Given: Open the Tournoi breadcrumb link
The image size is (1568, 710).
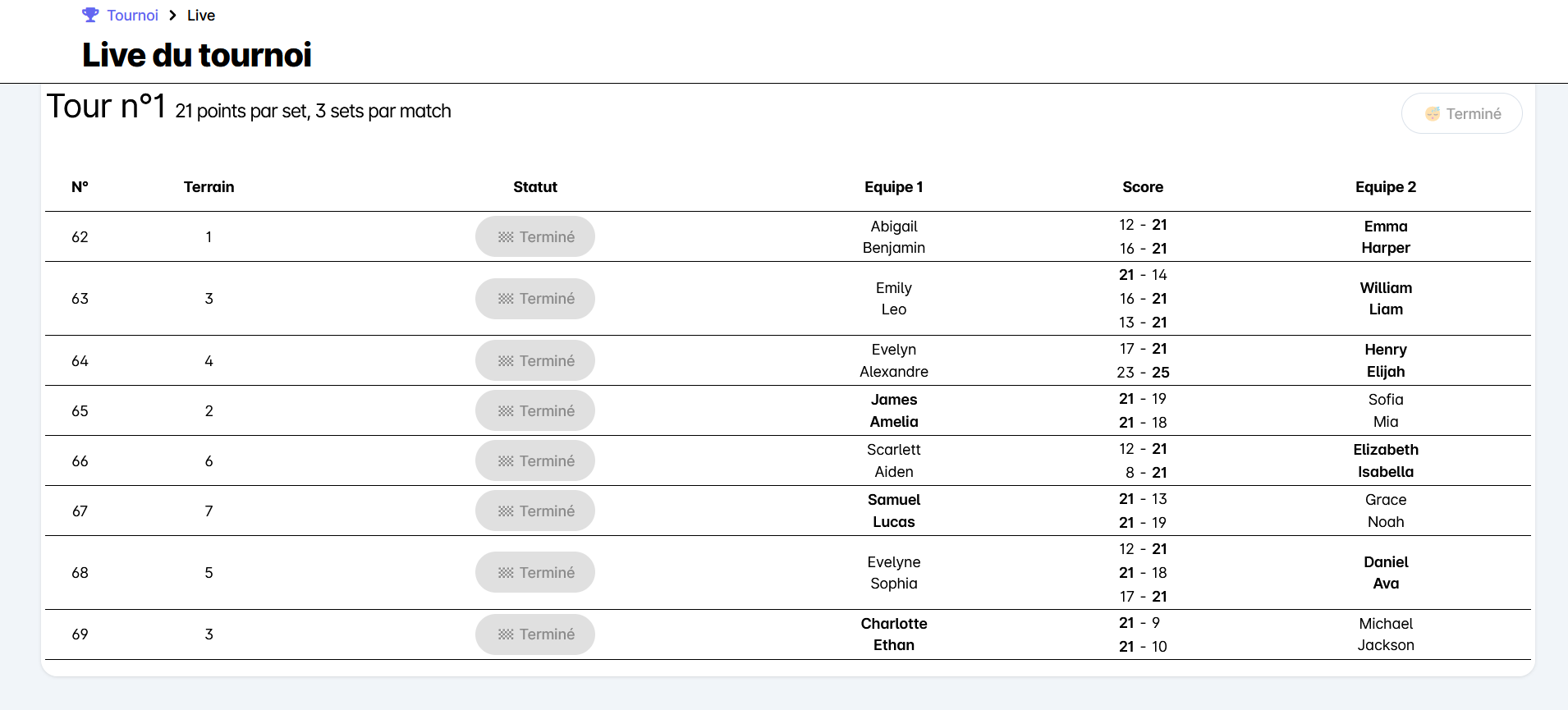Looking at the screenshot, I should point(132,16).
